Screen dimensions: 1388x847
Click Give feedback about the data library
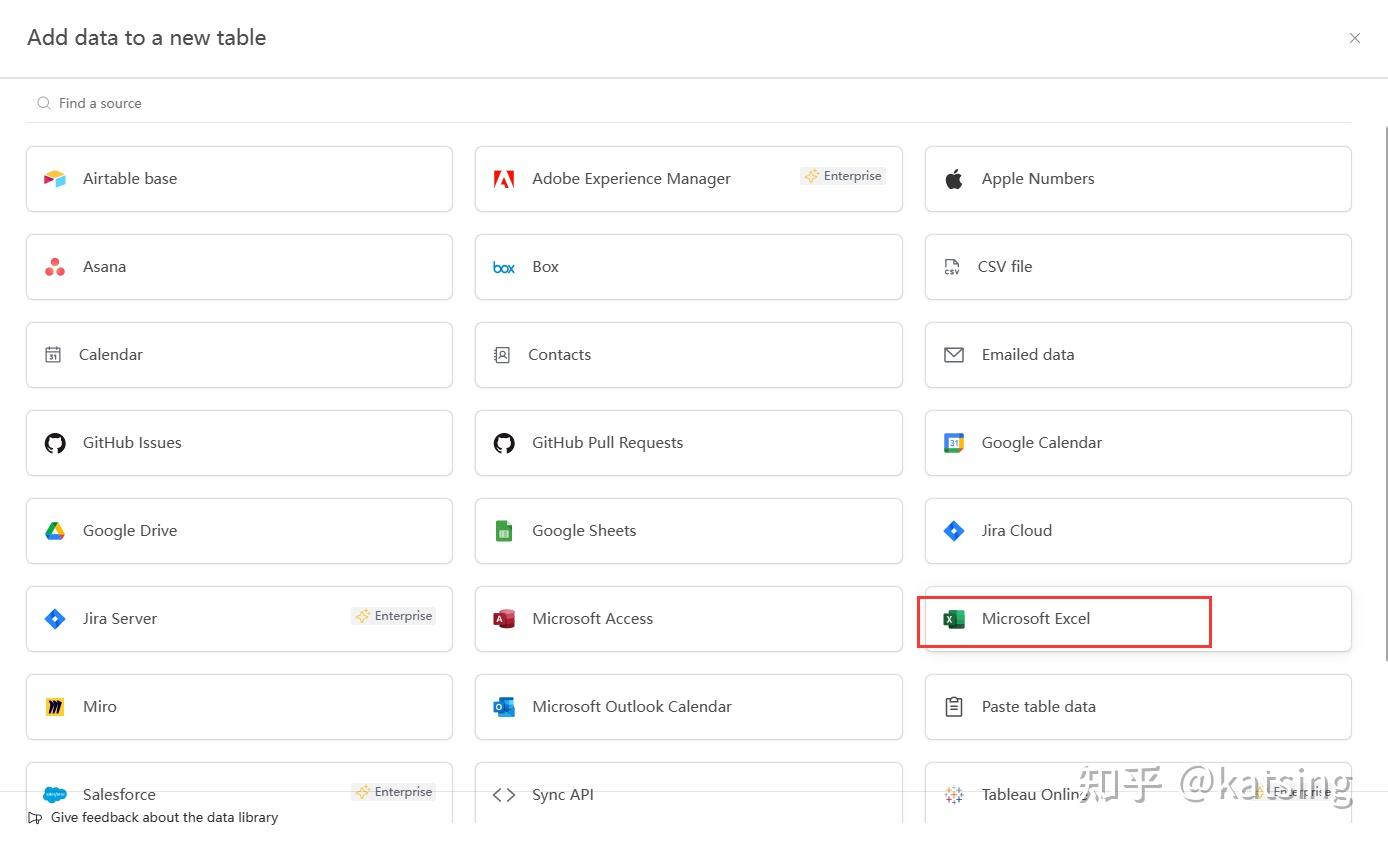pos(164,817)
